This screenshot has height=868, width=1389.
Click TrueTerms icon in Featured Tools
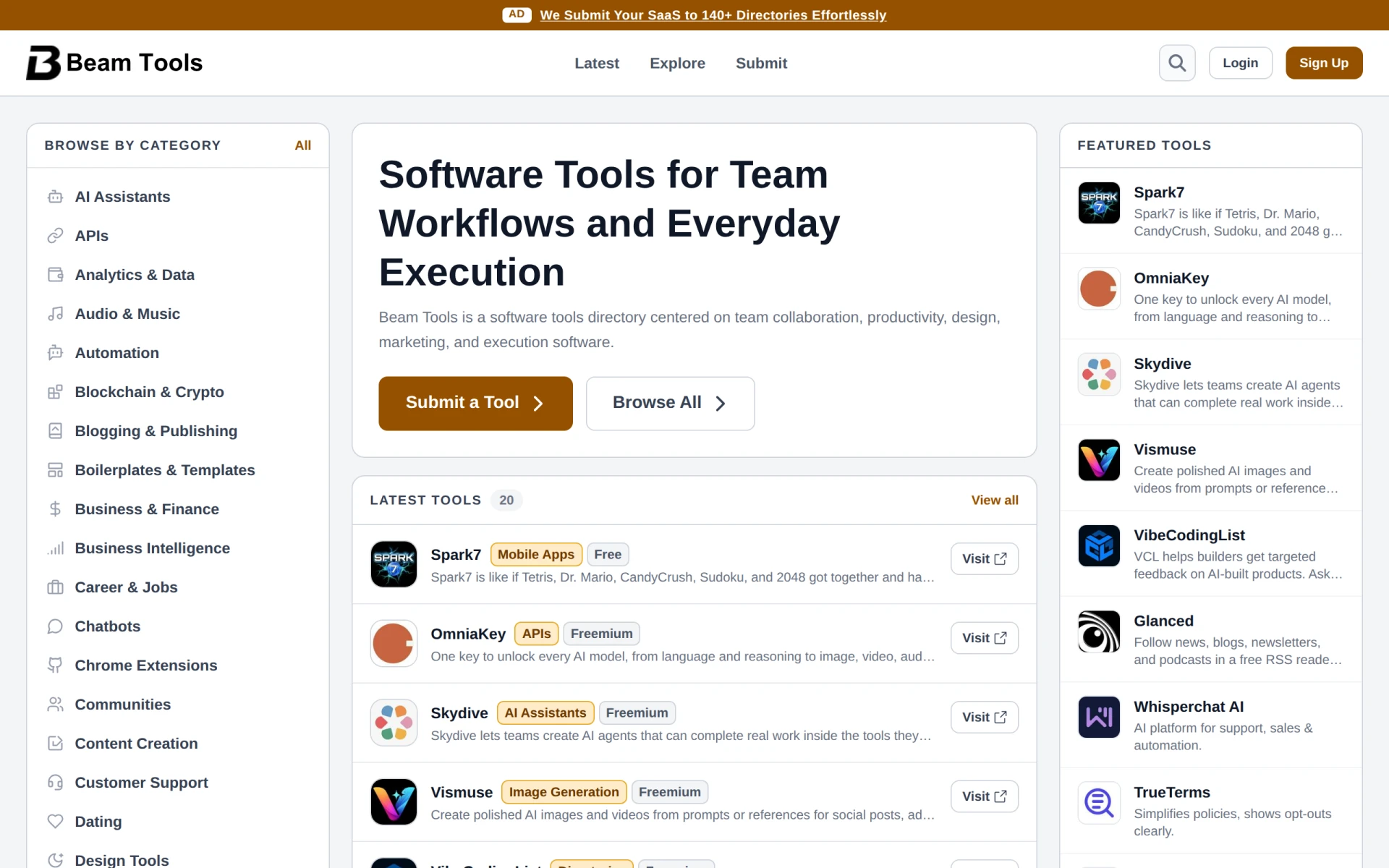(x=1099, y=803)
